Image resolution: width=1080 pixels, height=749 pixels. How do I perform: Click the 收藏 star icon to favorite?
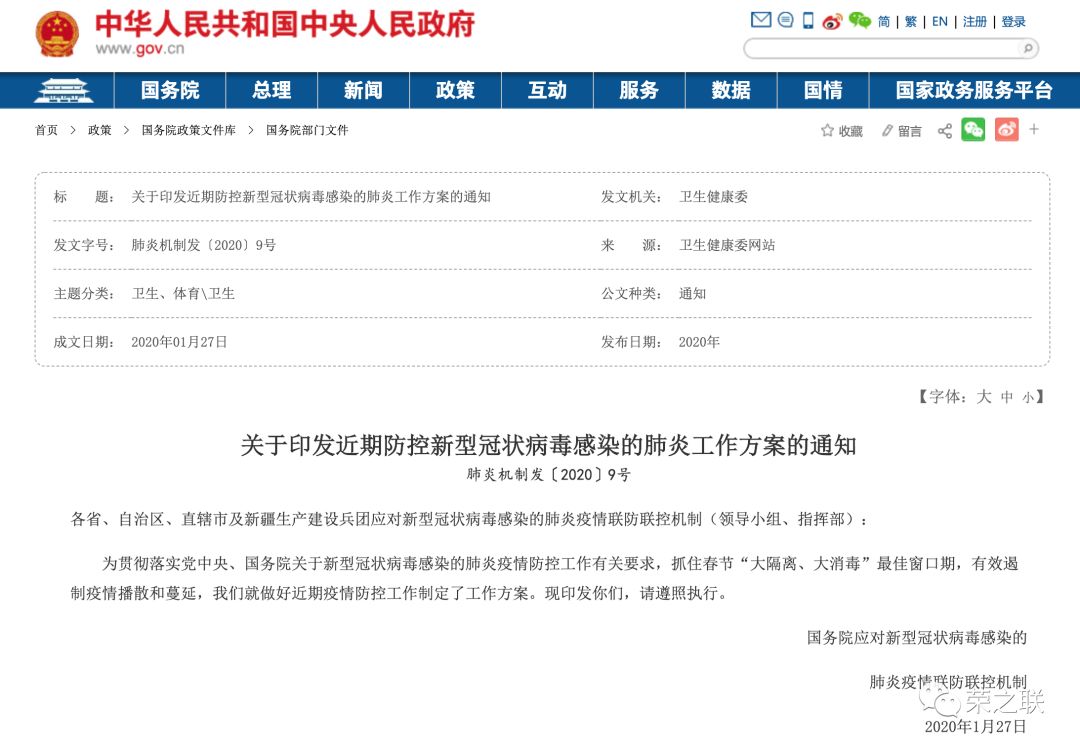(x=826, y=130)
